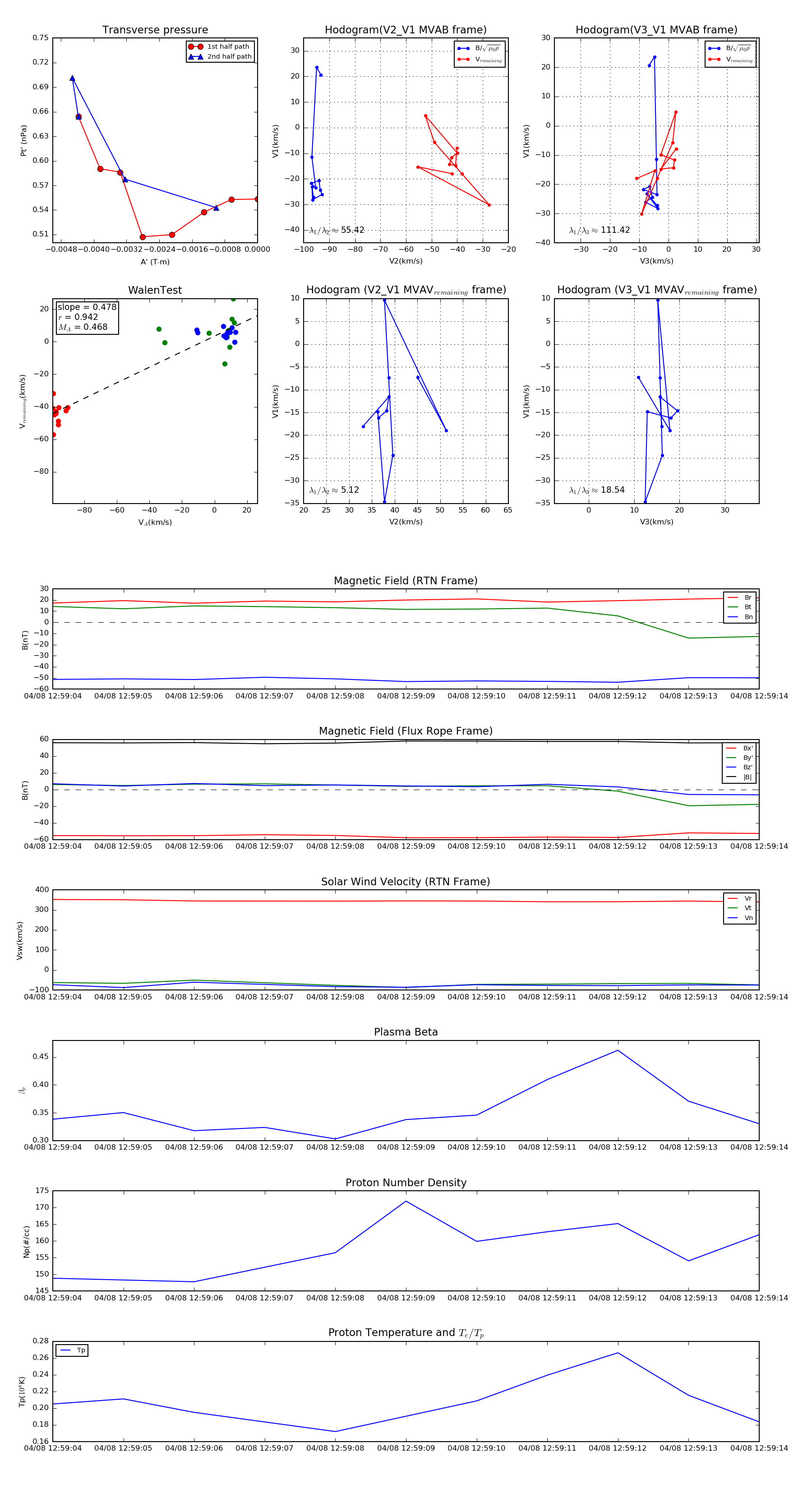Click the 'Hodogram (V2_V1 MVAV remaining frame)' title
Image resolution: width=812 pixels, height=1489 pixels.
(x=406, y=290)
